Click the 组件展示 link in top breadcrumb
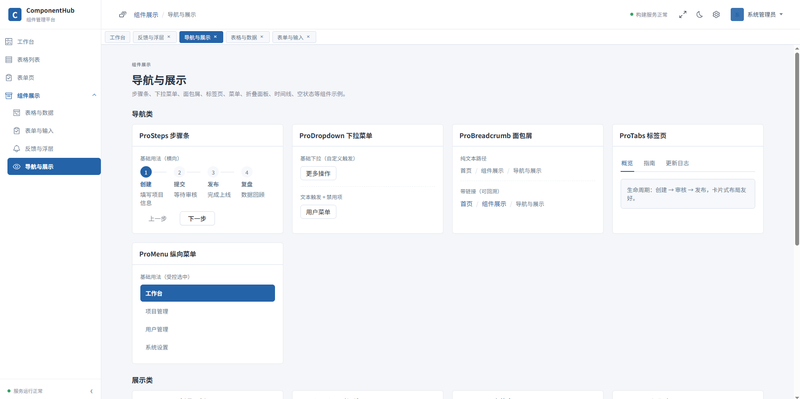Viewport: 800px width, 399px height. click(x=146, y=15)
